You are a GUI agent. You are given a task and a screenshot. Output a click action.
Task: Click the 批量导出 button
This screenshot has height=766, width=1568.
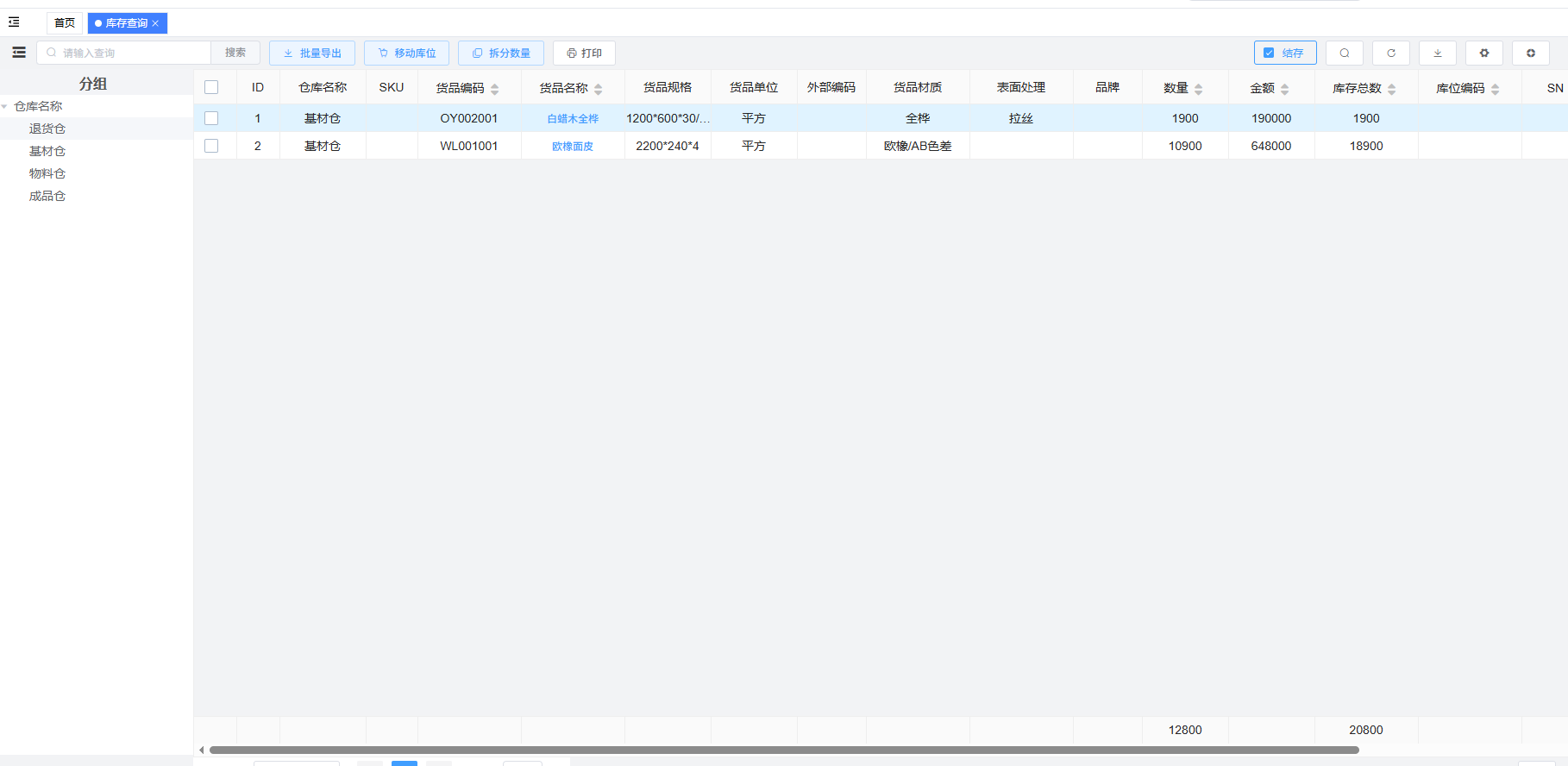(x=312, y=53)
